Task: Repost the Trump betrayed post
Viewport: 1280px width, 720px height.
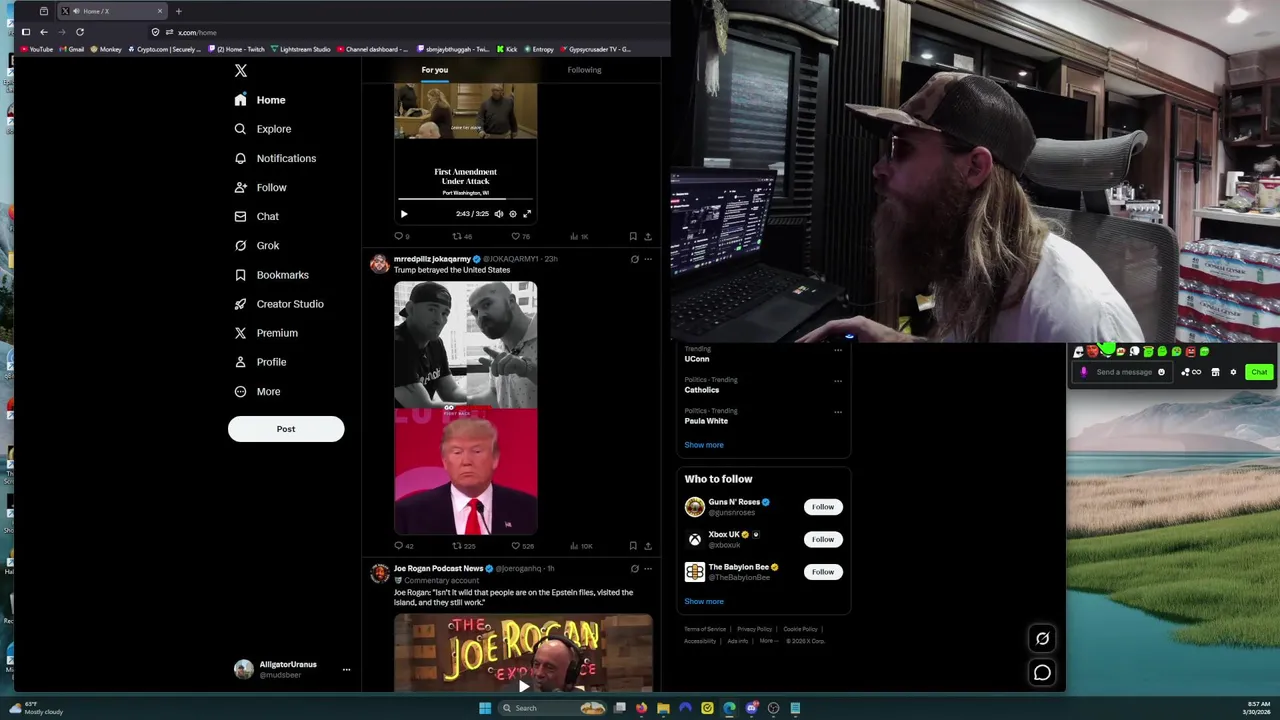Action: click(463, 546)
